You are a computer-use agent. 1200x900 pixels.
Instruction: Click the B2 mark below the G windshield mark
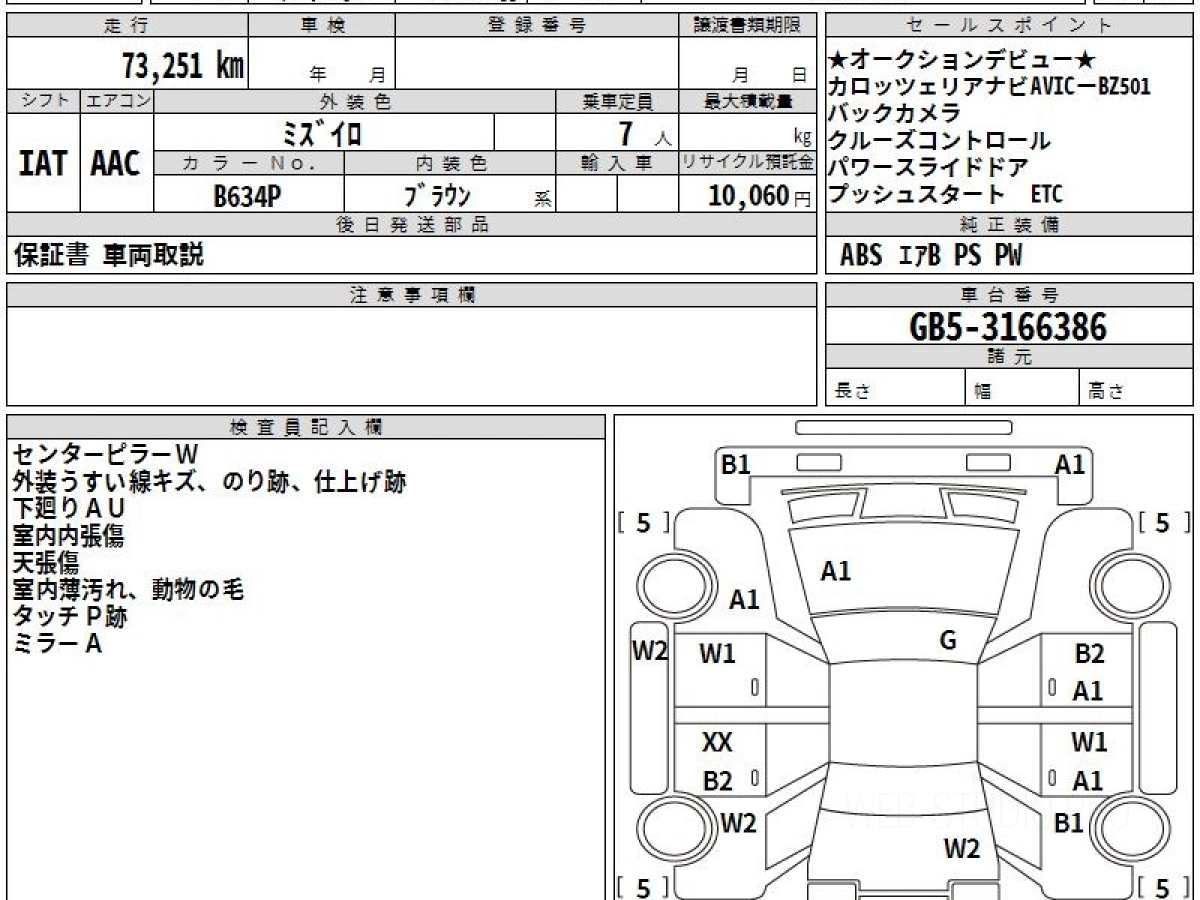[1089, 655]
